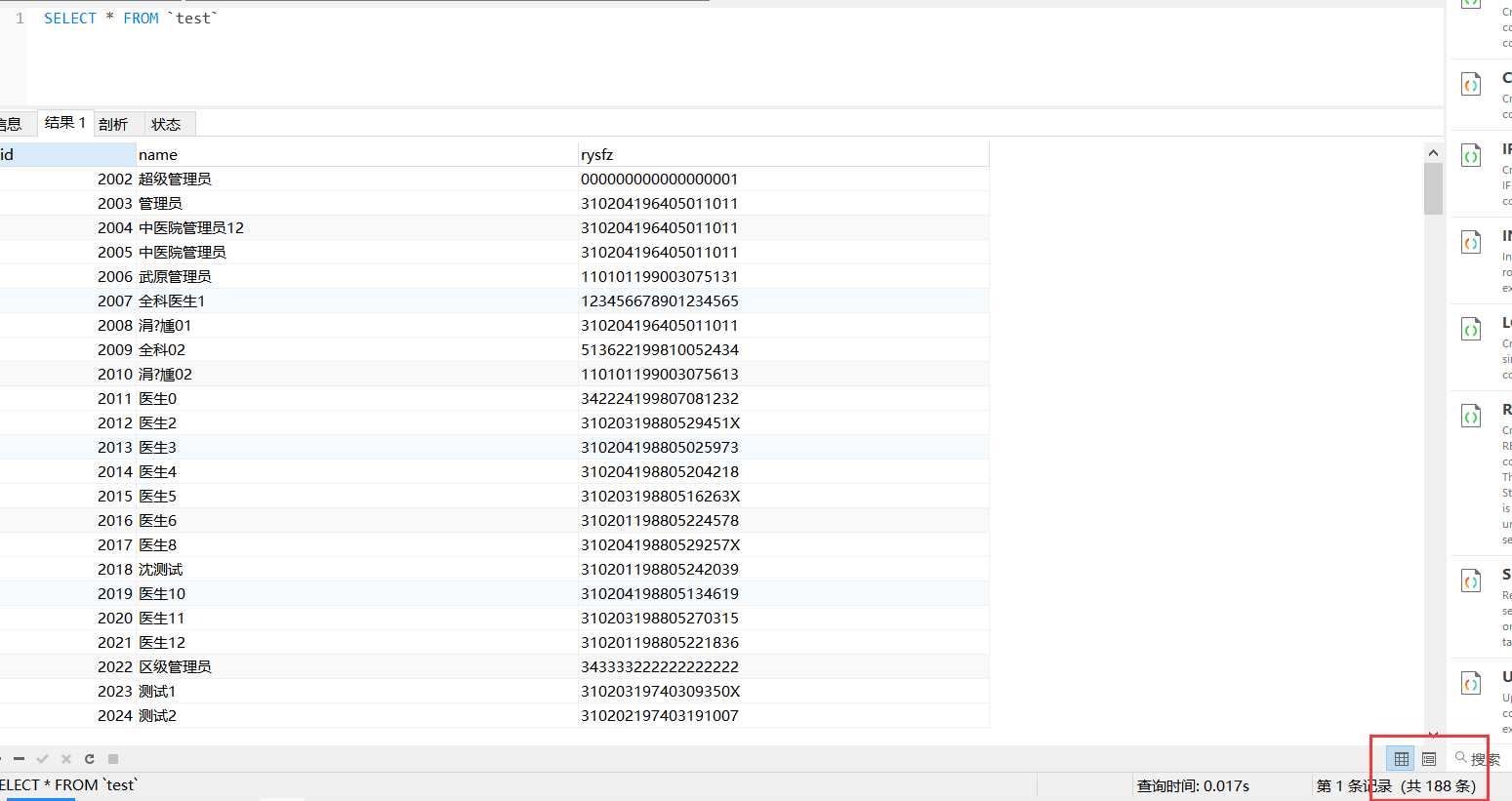The width and height of the screenshot is (1512, 801).
Task: Select the cell '超级管理员'
Action: [x=357, y=179]
